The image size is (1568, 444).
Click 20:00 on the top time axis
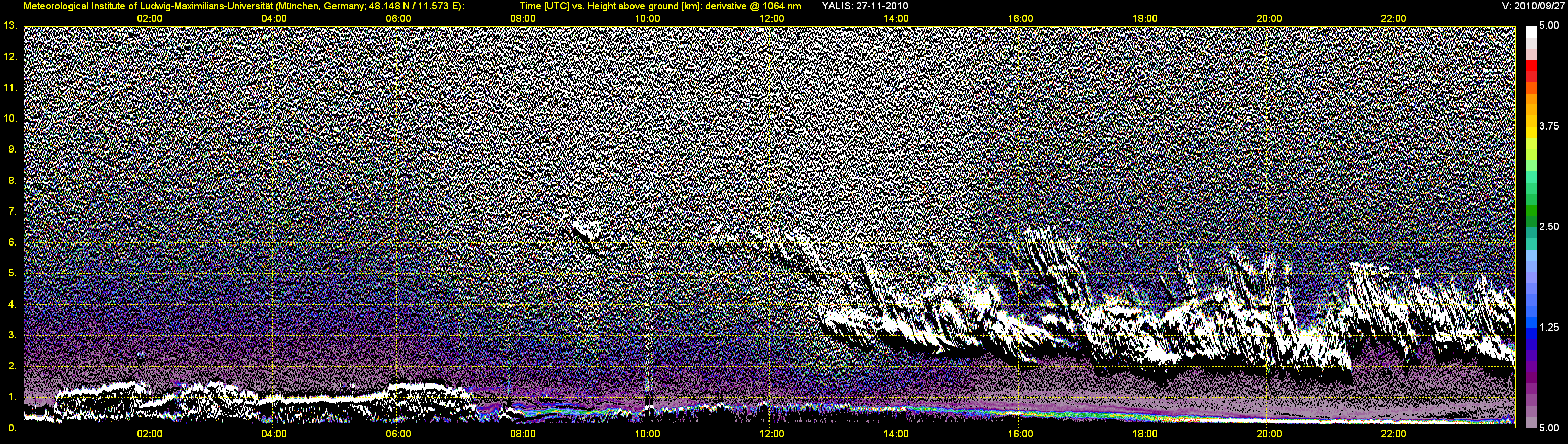pos(1269,18)
